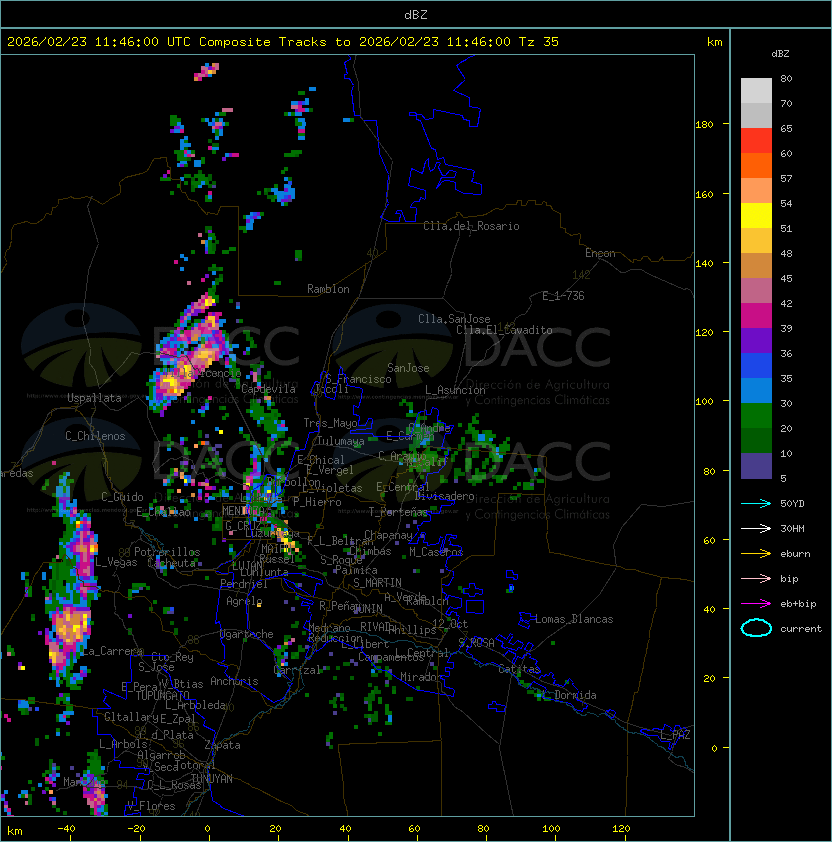This screenshot has width=832, height=842.
Task: Click the 'Clla.del_Rosario' map label
Action: tap(471, 226)
